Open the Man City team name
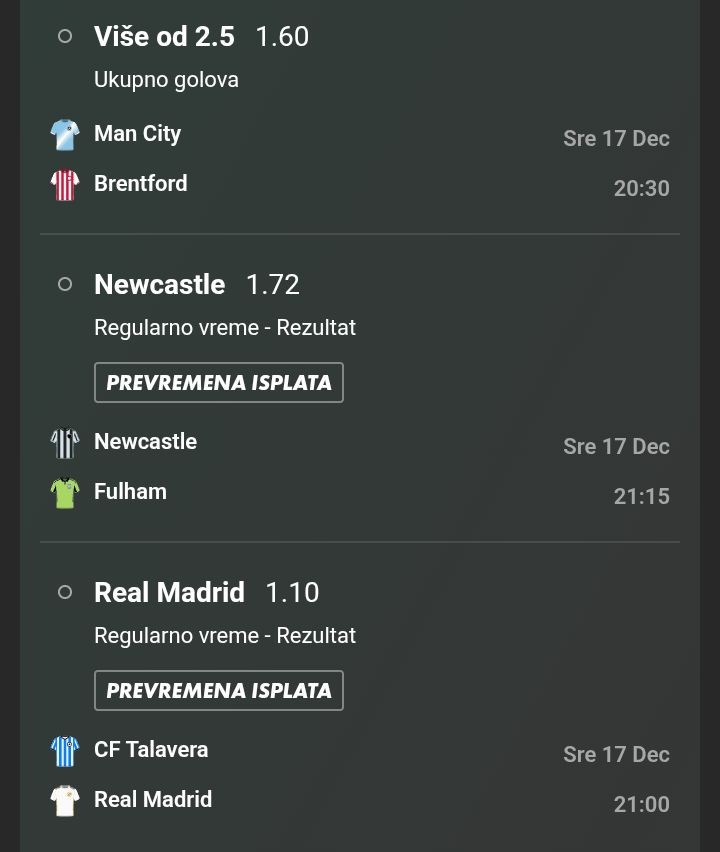The image size is (720, 852). tap(137, 134)
